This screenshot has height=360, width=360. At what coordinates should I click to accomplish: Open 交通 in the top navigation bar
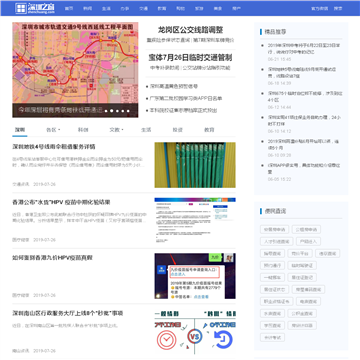coord(143,8)
